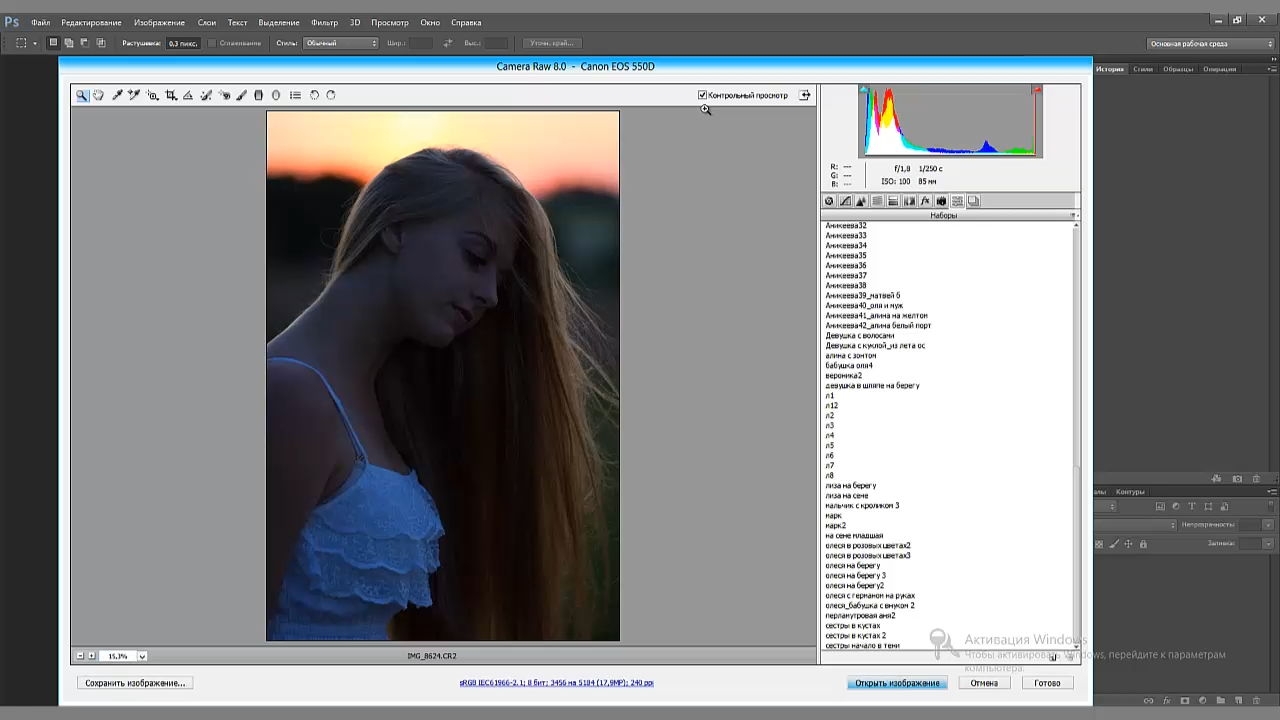This screenshot has height=720, width=1280.
Task: Select the Hand tool in Camera Raw
Action: (x=98, y=95)
